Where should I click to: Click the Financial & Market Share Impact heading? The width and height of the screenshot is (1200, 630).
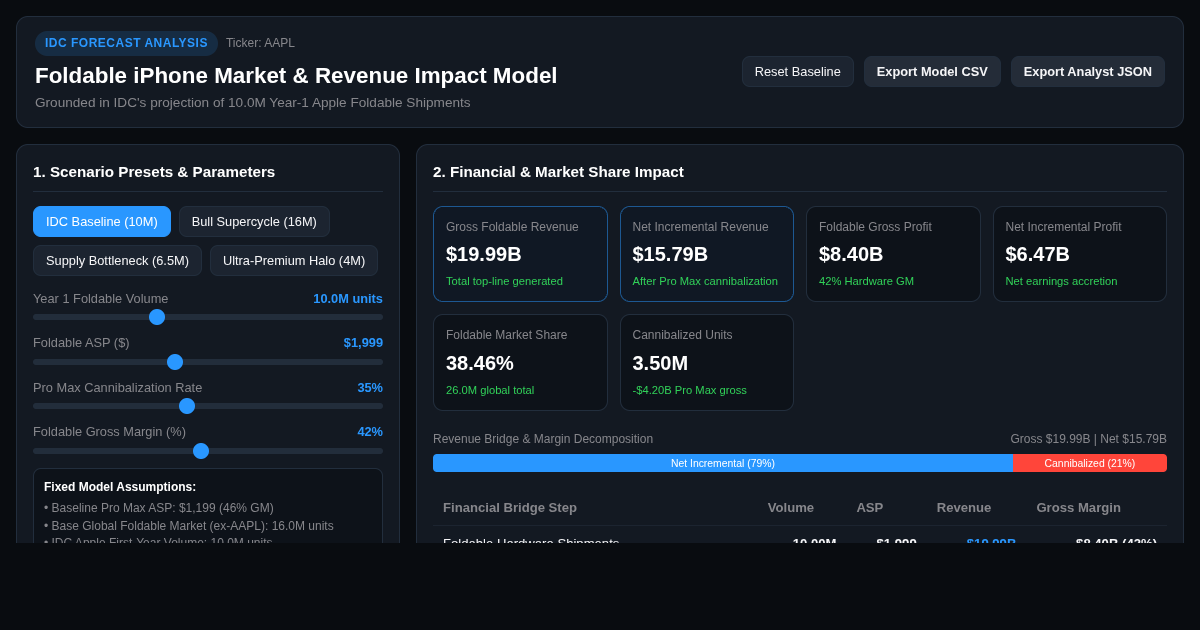(558, 172)
